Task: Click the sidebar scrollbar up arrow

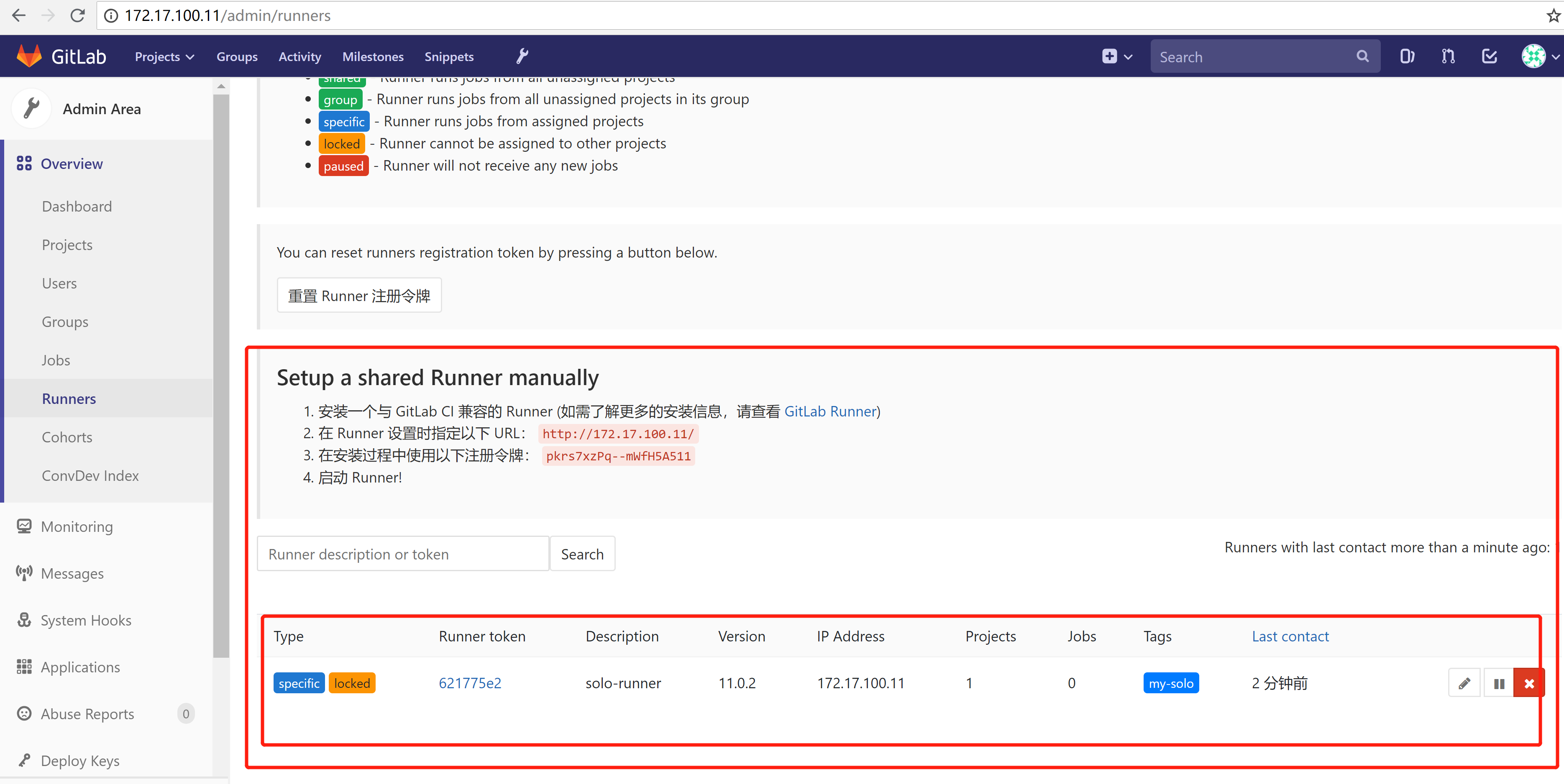Action: click(x=221, y=86)
